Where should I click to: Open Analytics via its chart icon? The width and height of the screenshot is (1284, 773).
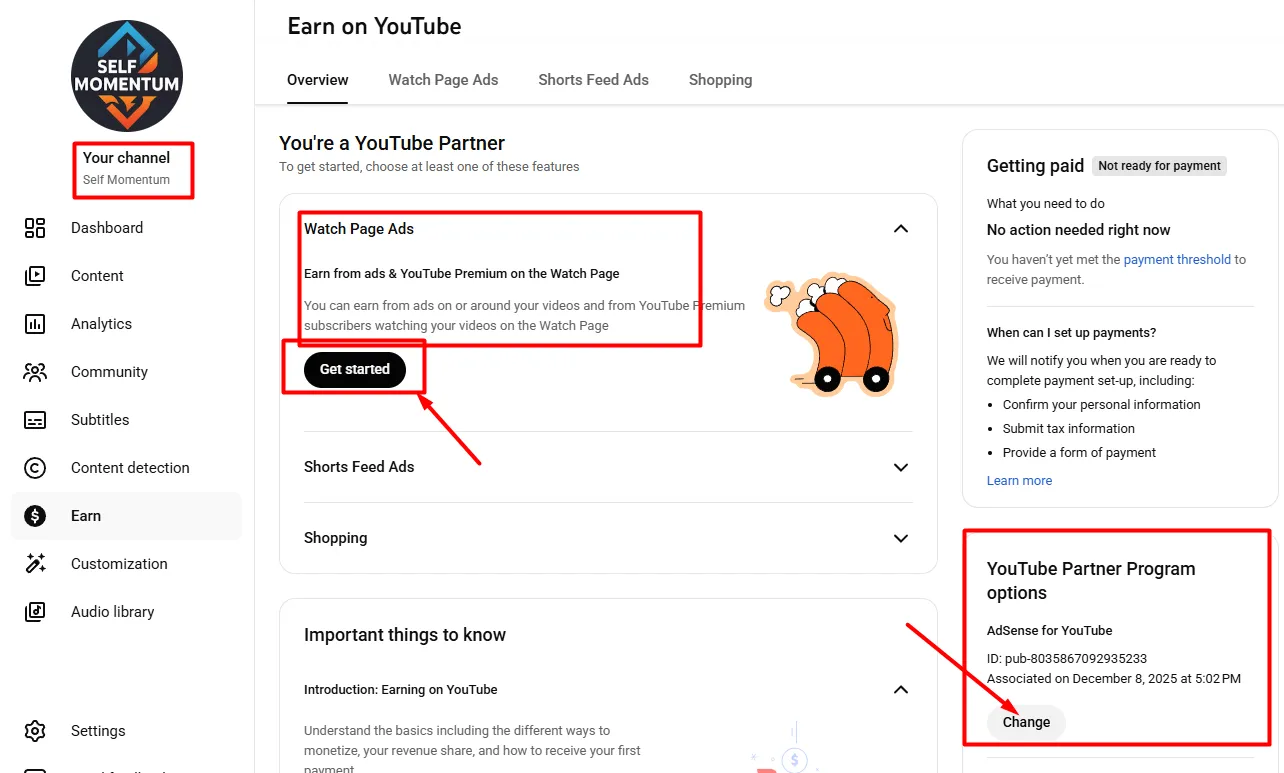(x=35, y=324)
